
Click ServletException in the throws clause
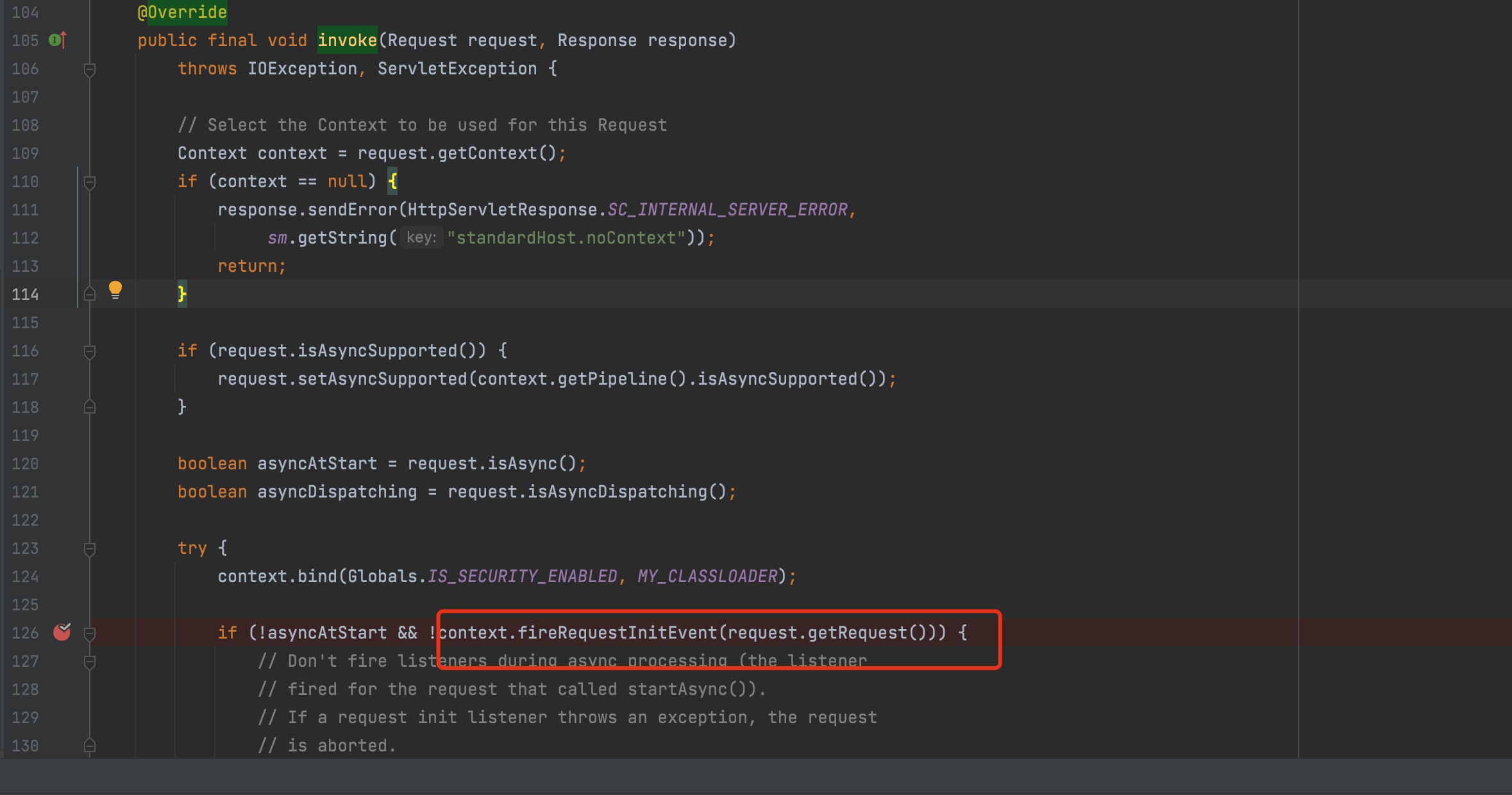(x=457, y=69)
